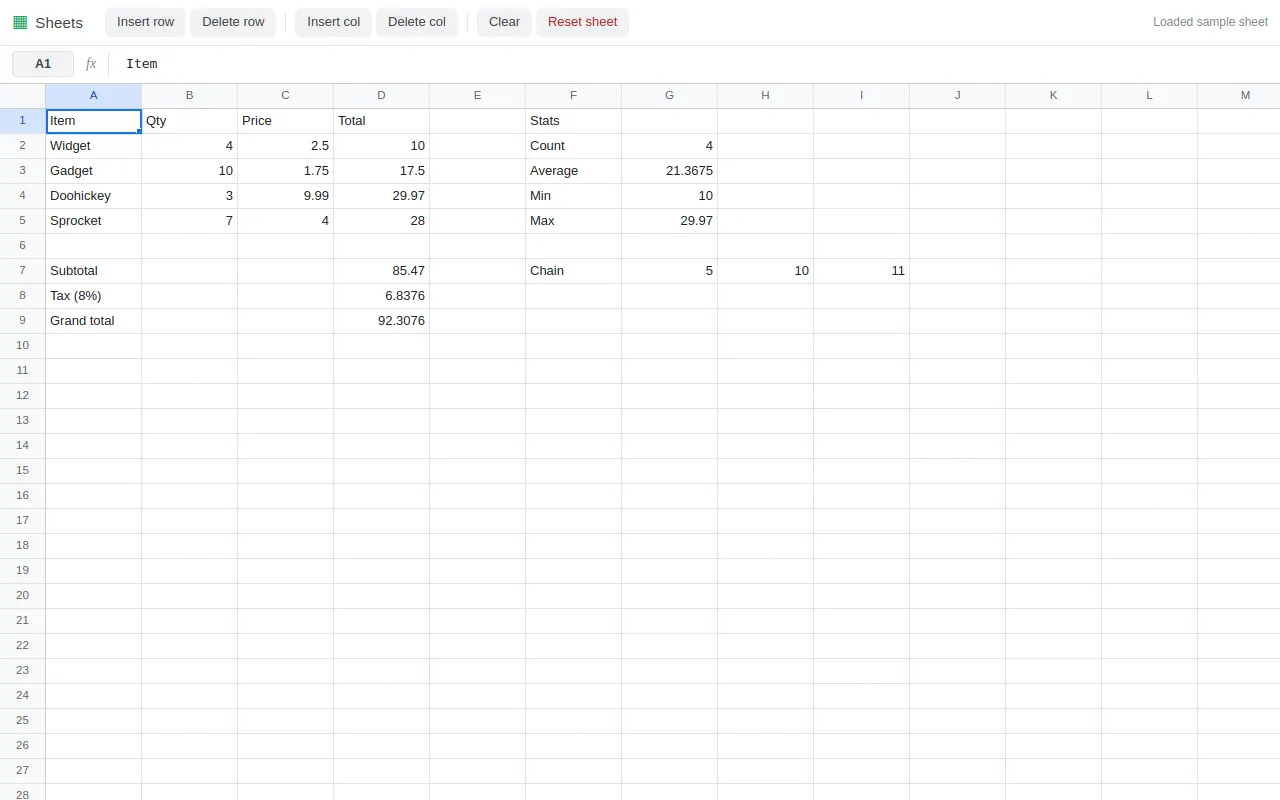The height and width of the screenshot is (800, 1280).
Task: Select the Min label cell
Action: pyautogui.click(x=574, y=196)
